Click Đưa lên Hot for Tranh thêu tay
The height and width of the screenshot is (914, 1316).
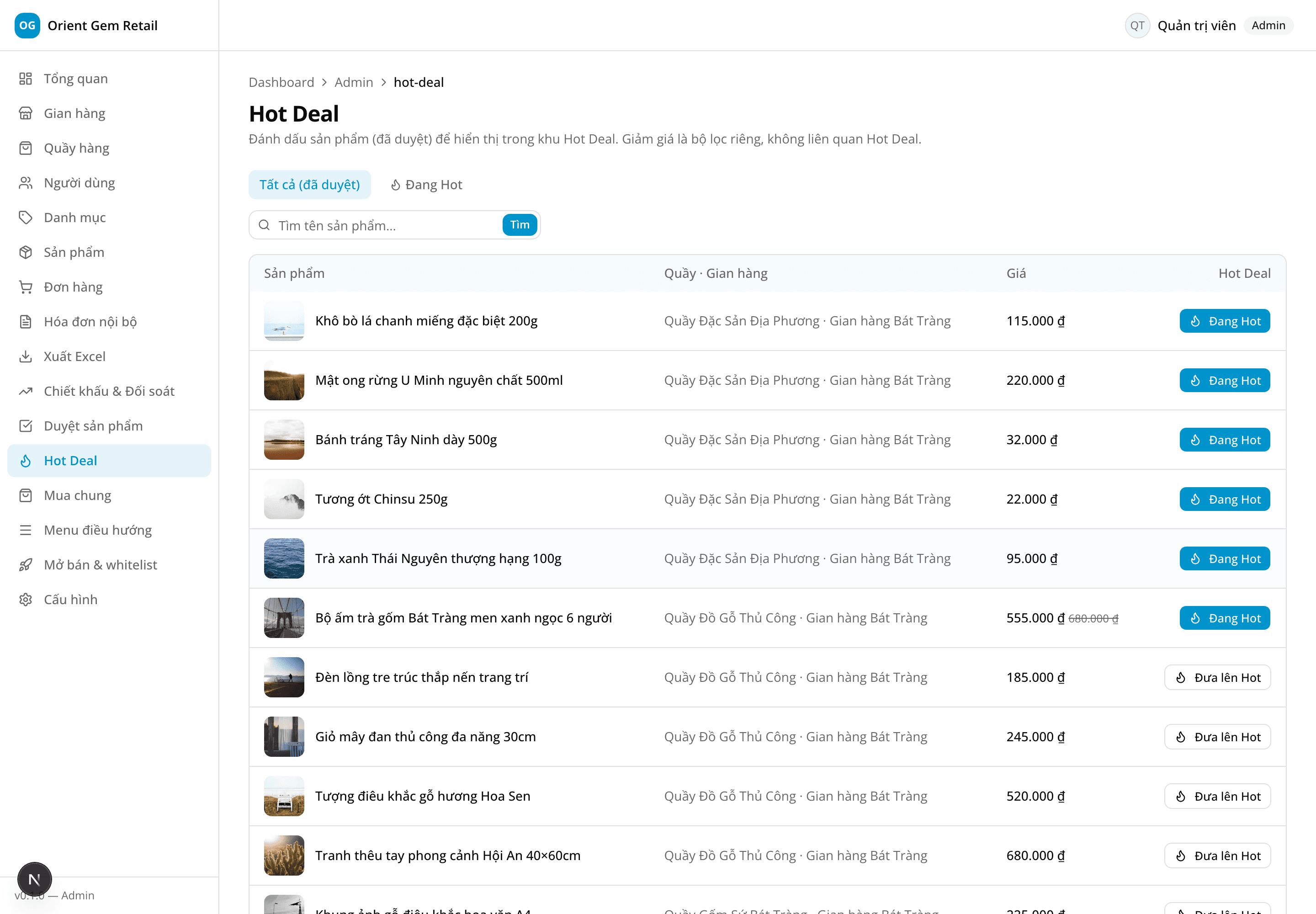pyautogui.click(x=1217, y=856)
